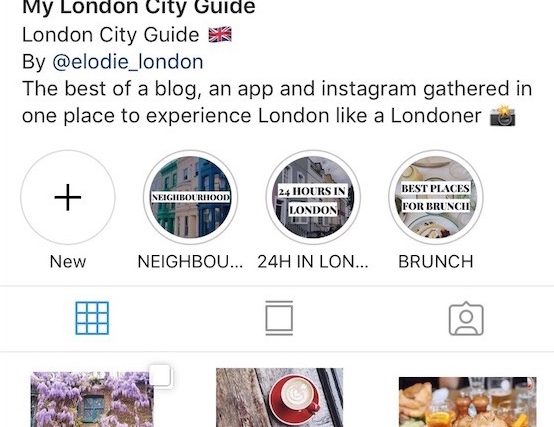The width and height of the screenshot is (554, 427).
Task: Tap the UK flag emoji in bio
Action: tap(220, 35)
